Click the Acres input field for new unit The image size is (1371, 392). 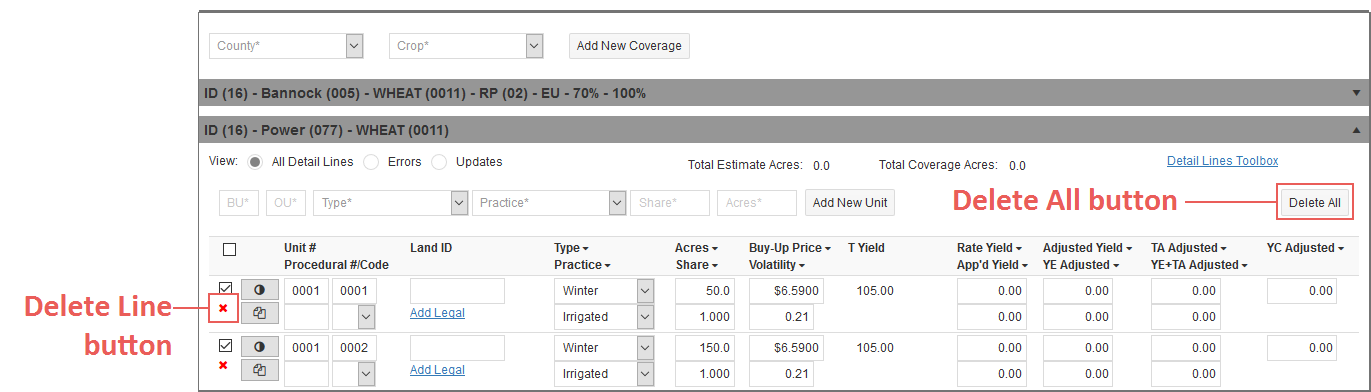point(757,203)
